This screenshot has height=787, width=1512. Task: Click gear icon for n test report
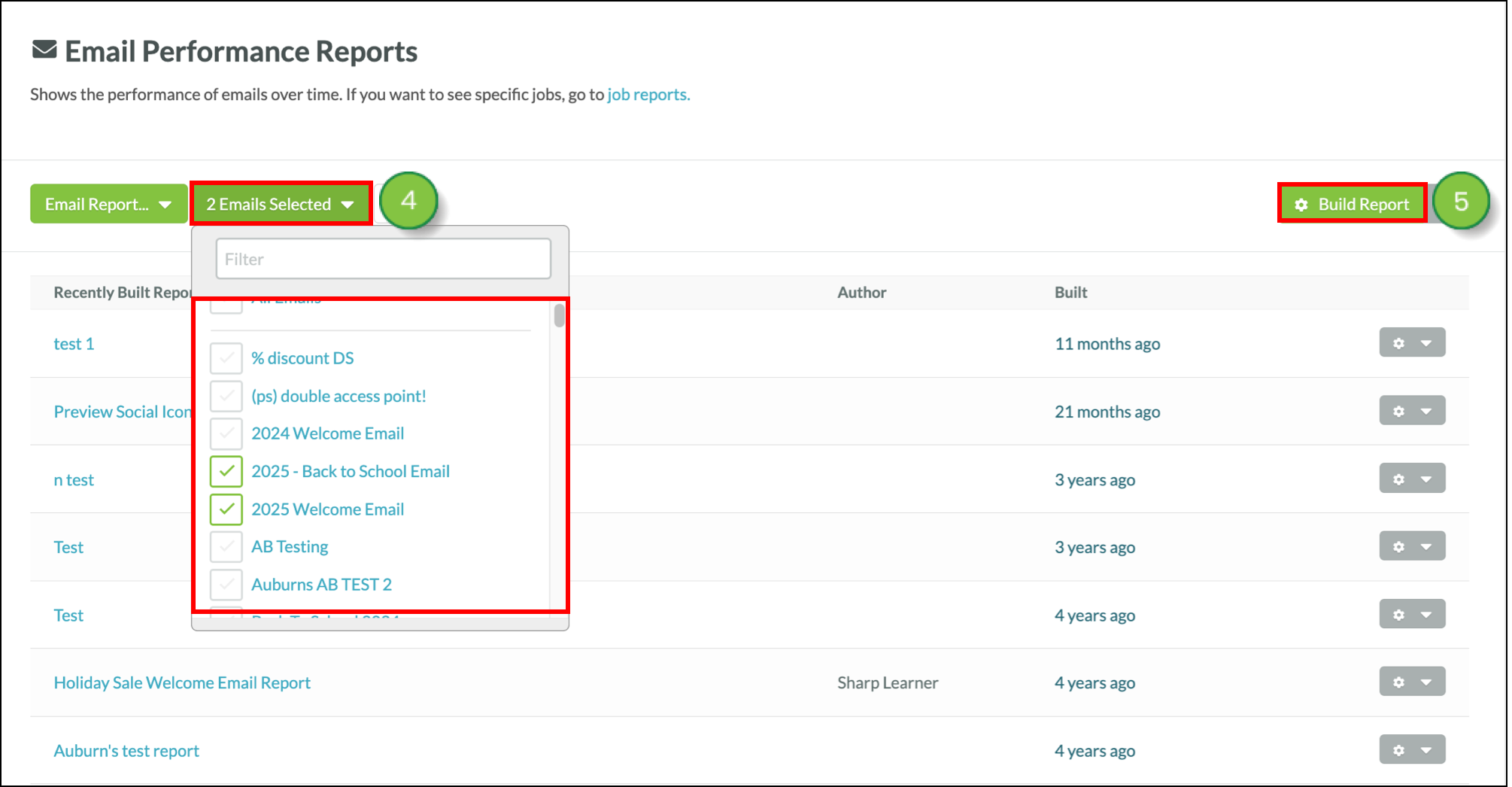coord(1398,479)
